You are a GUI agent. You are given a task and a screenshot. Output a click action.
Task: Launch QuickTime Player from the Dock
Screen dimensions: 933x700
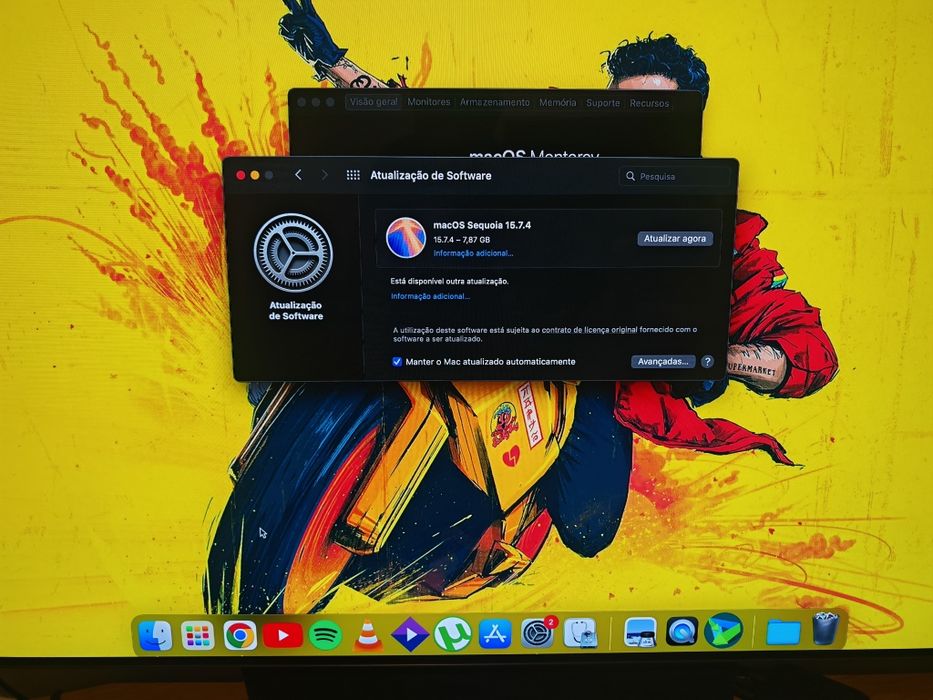[x=682, y=632]
